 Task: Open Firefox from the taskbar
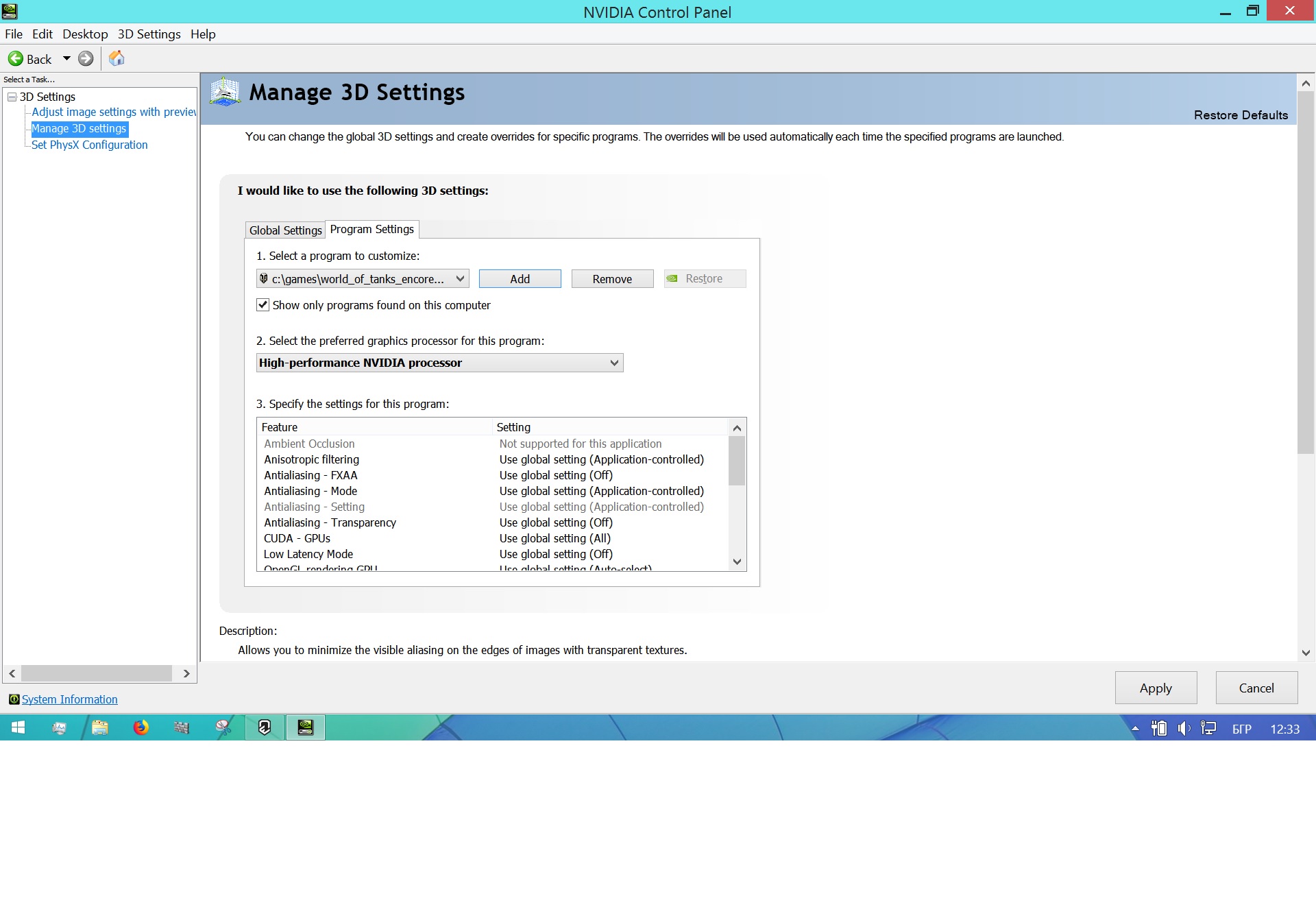click(141, 727)
